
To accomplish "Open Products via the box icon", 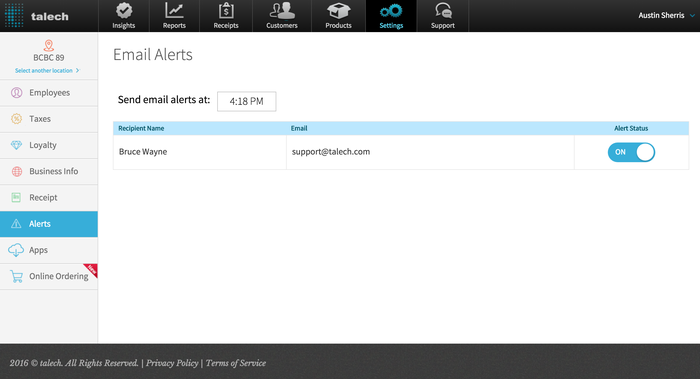I will click(x=338, y=10).
